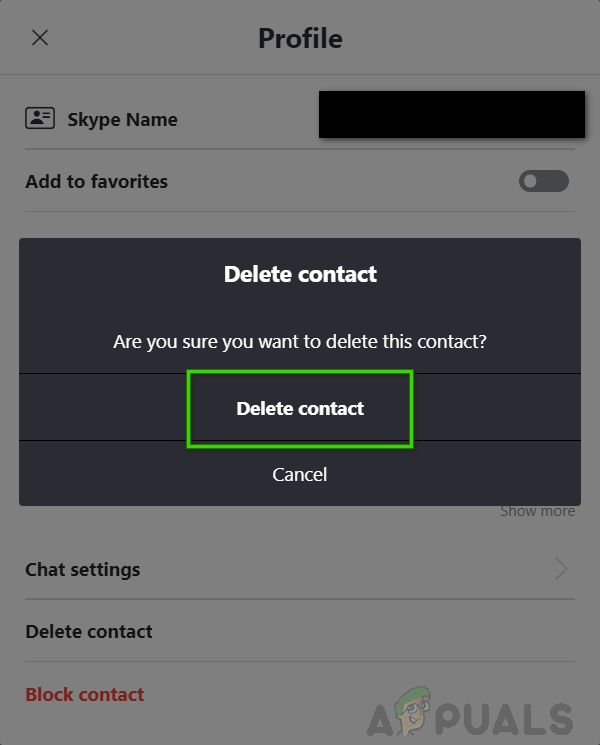Select Delete contact in the profile list
Screen dimensions: 600x745
click(89, 632)
